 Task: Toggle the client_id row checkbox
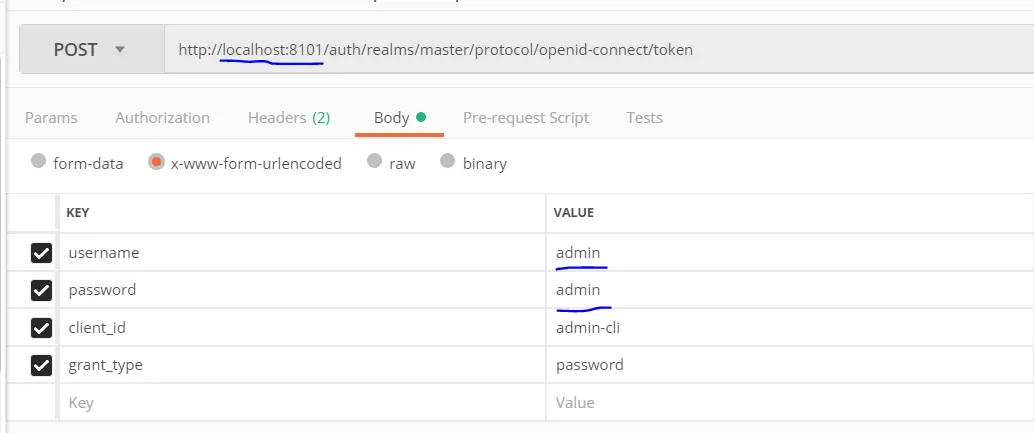click(41, 328)
